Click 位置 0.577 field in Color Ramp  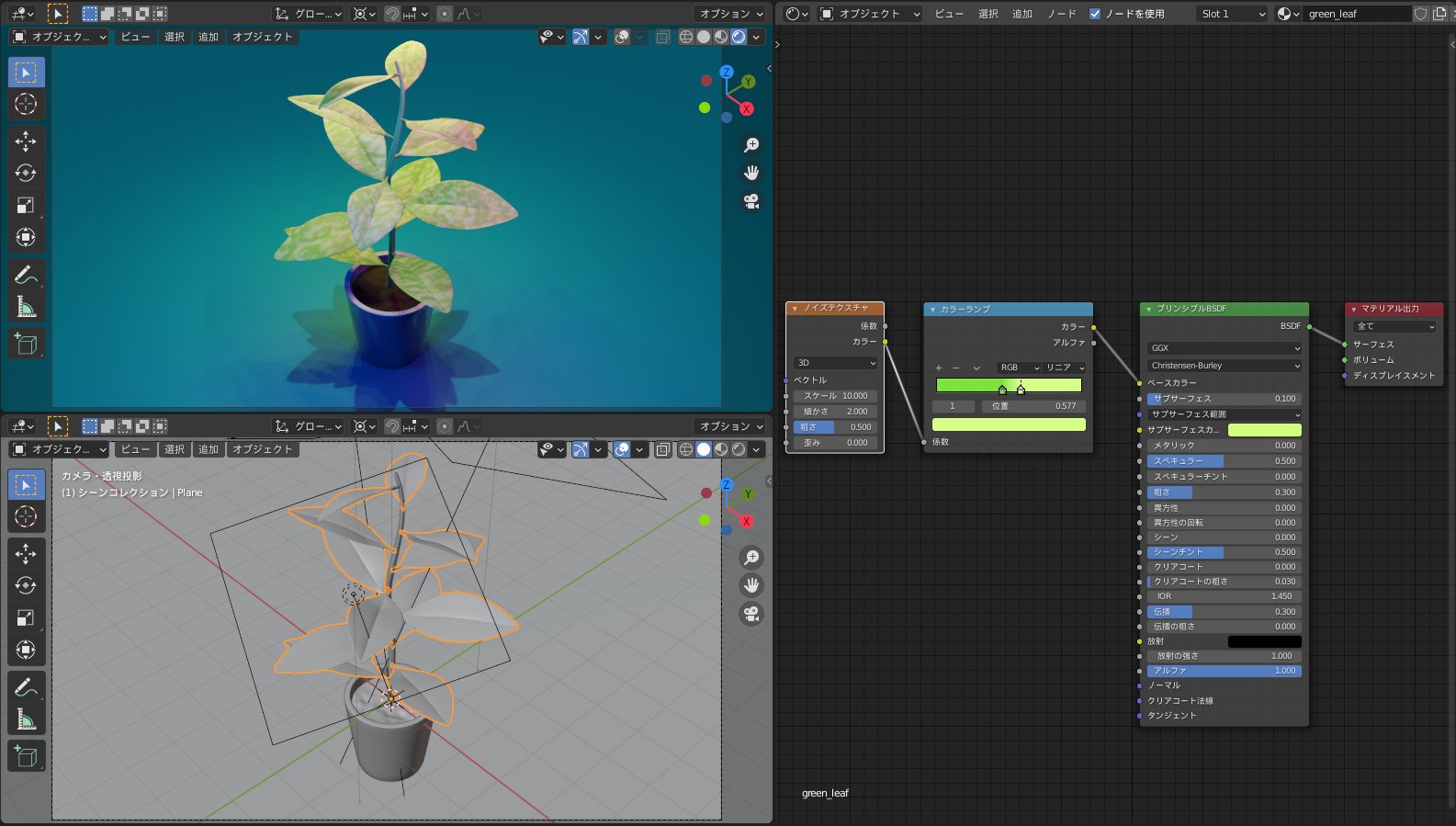1034,406
